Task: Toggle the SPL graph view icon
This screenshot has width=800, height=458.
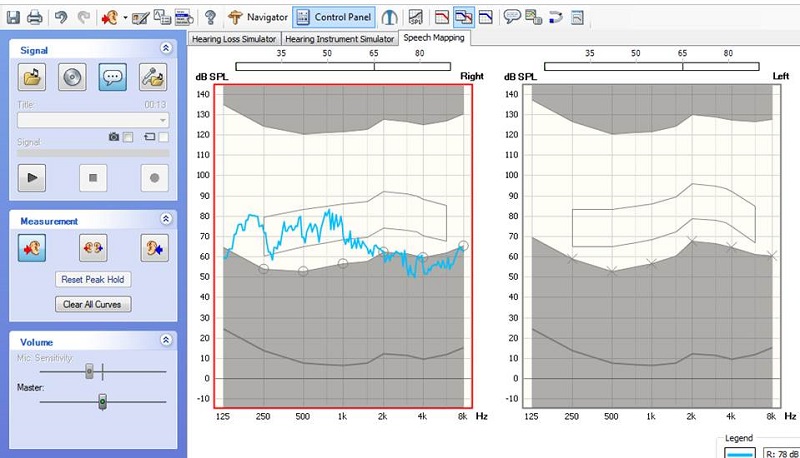Action: [x=416, y=17]
